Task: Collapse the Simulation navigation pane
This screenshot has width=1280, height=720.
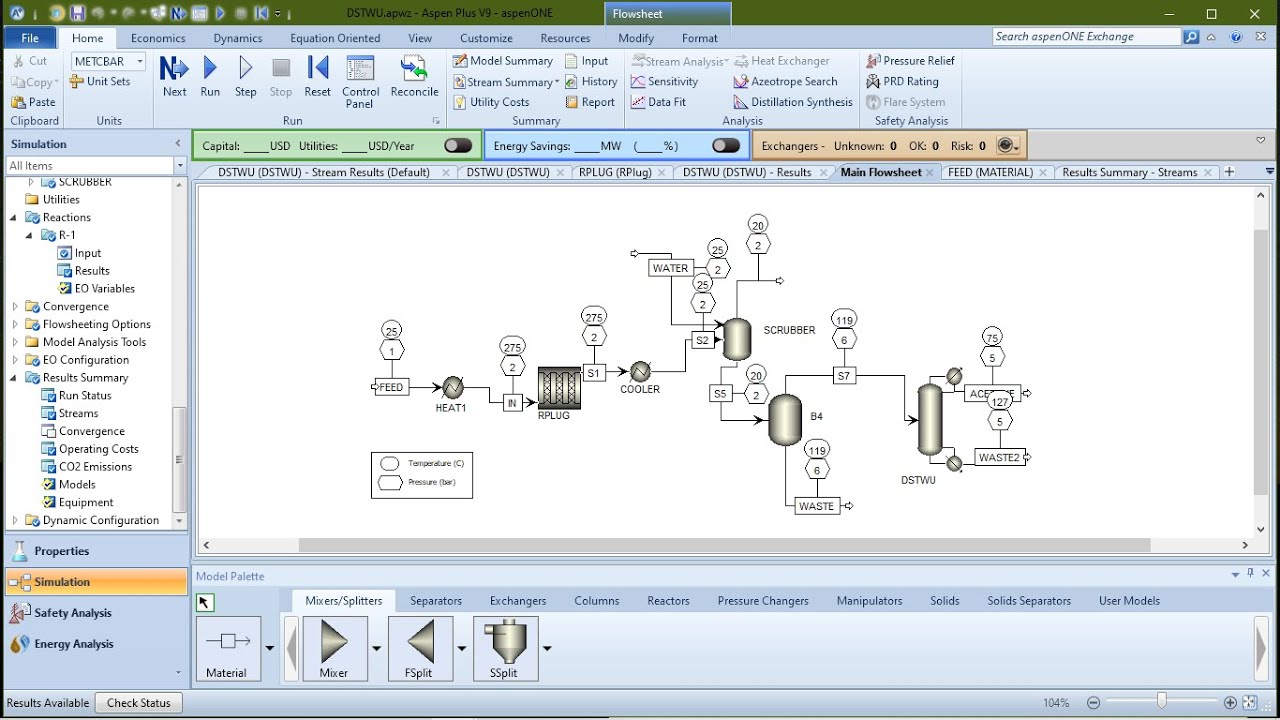Action: pos(178,144)
